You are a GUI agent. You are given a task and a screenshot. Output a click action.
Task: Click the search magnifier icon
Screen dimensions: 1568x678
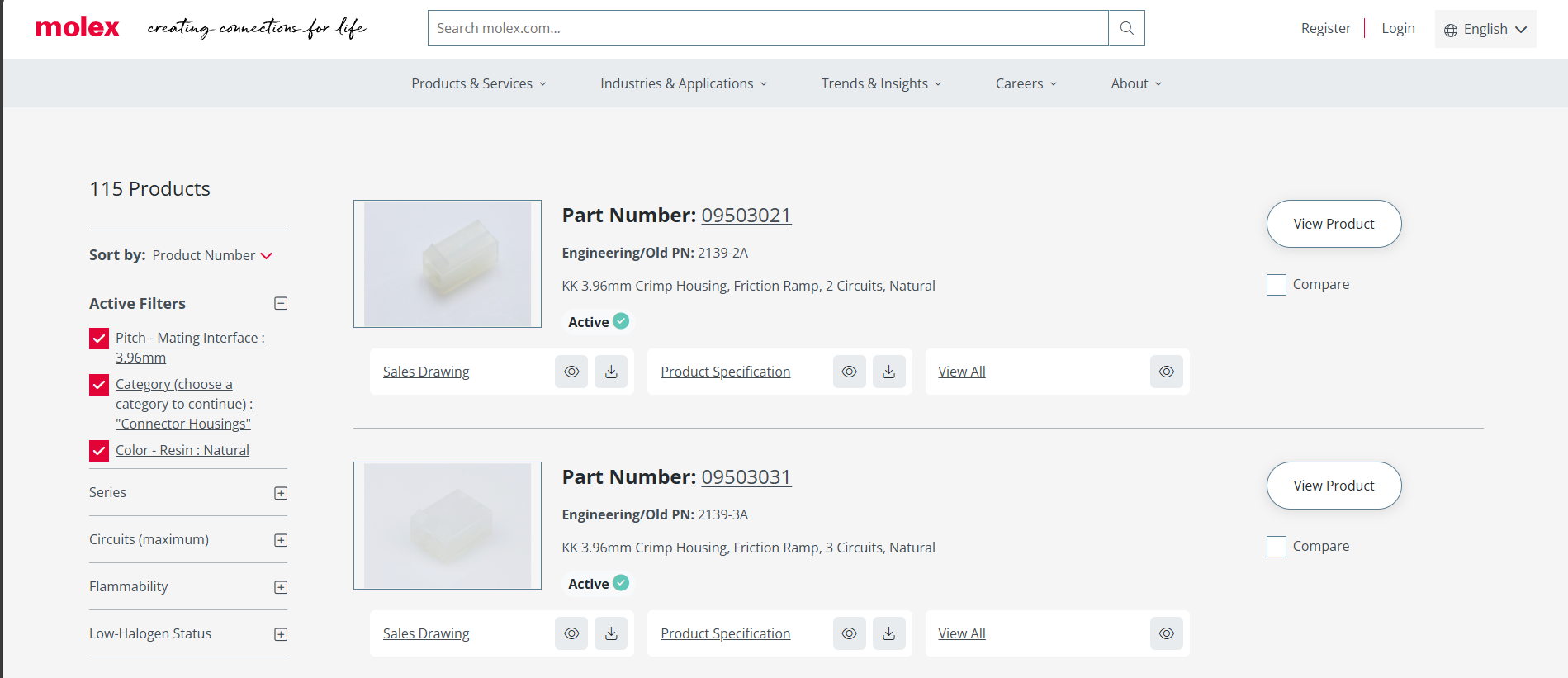1126,28
